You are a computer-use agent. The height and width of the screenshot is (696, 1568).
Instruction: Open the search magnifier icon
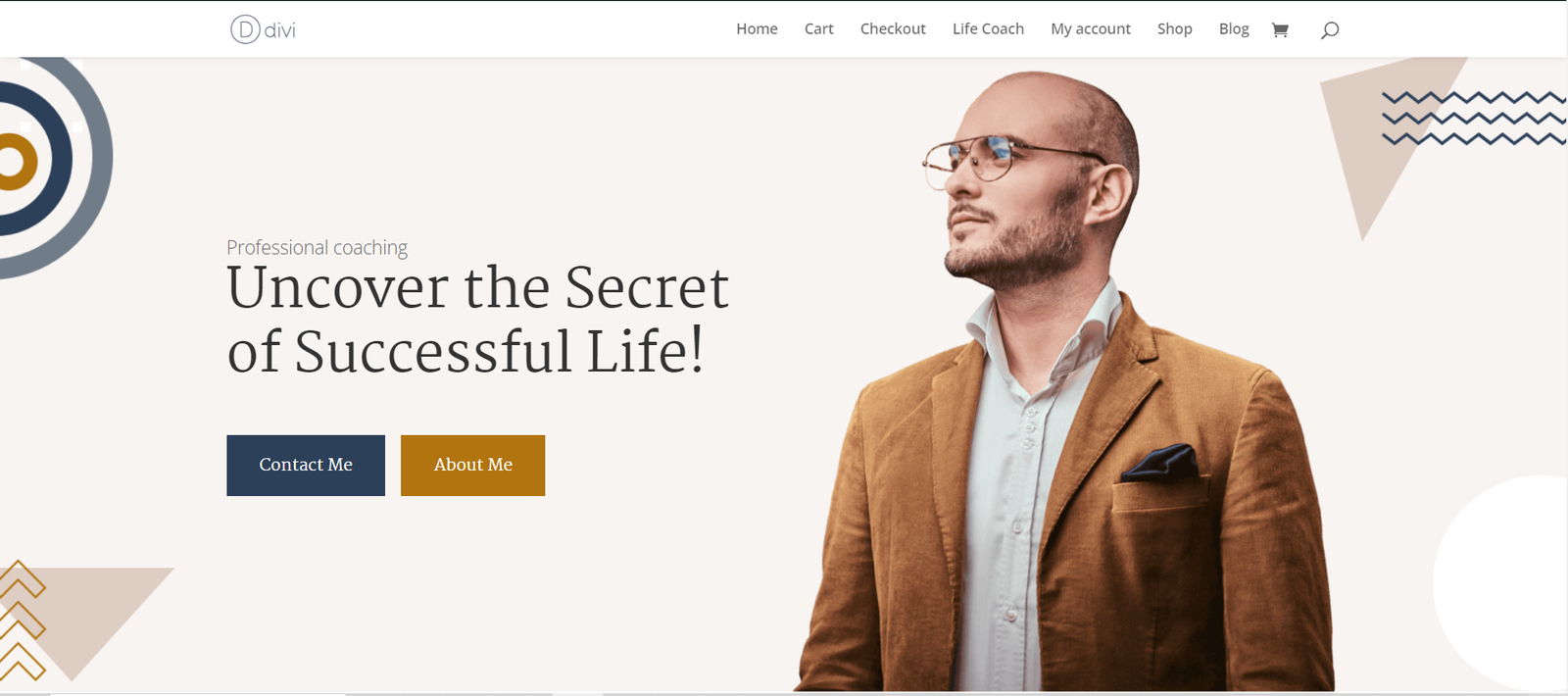(x=1330, y=30)
